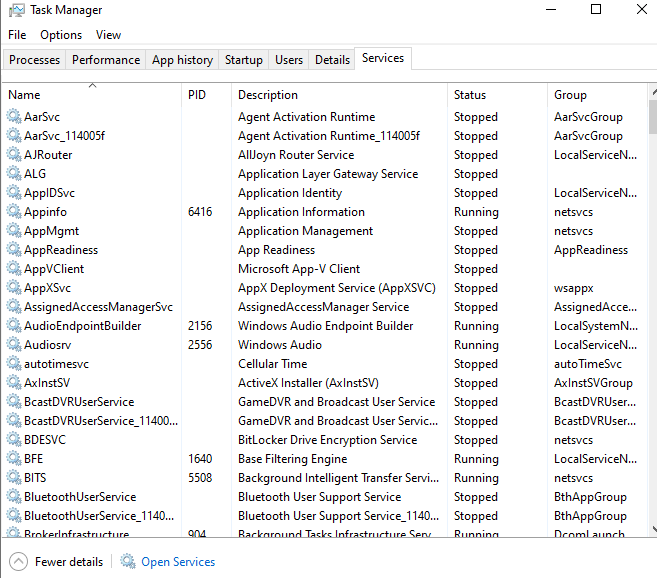Select the BcastDVRUserService_11400... row name
The image size is (657, 578).
coord(101,421)
